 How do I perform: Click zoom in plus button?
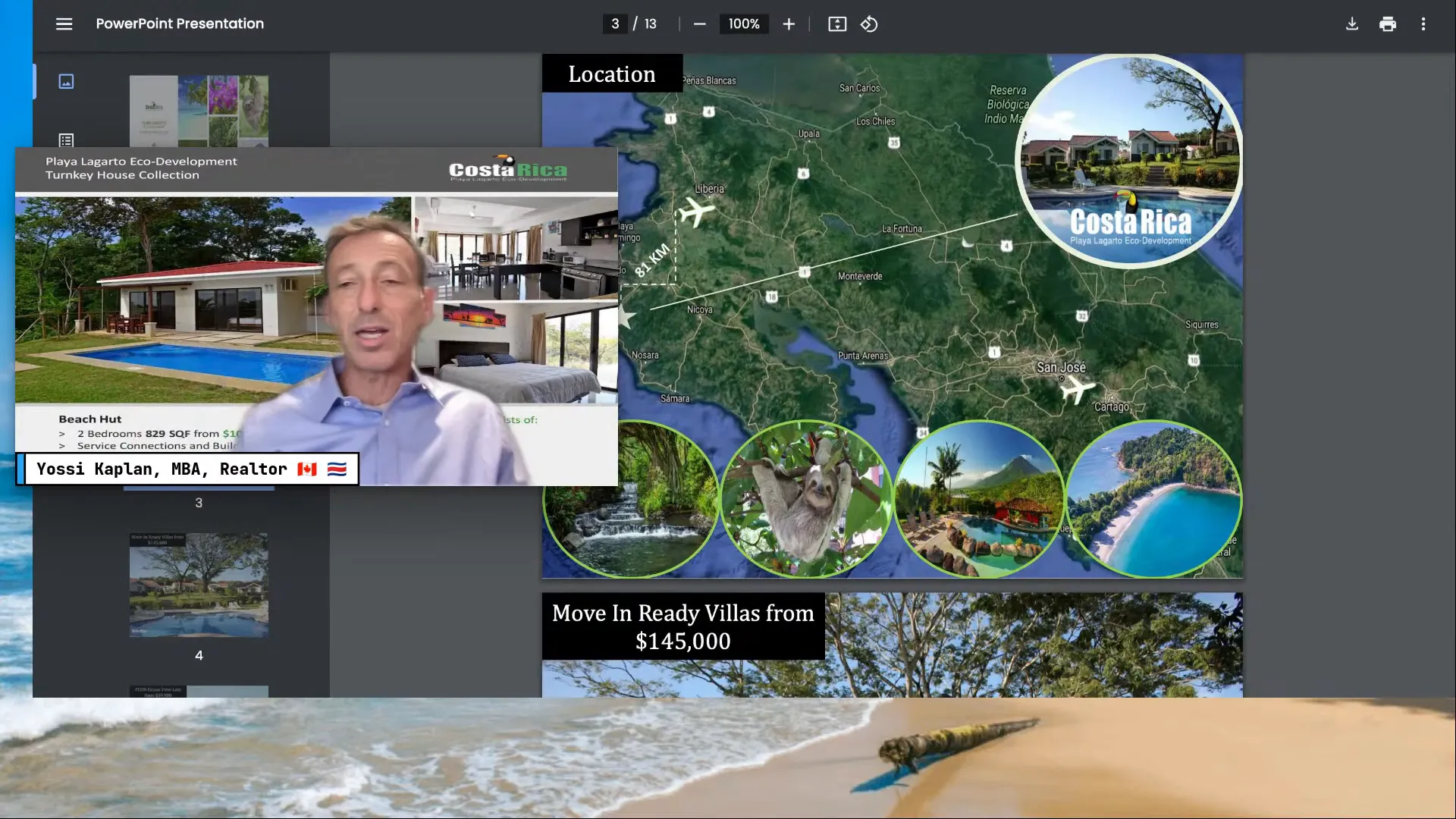pyautogui.click(x=789, y=23)
